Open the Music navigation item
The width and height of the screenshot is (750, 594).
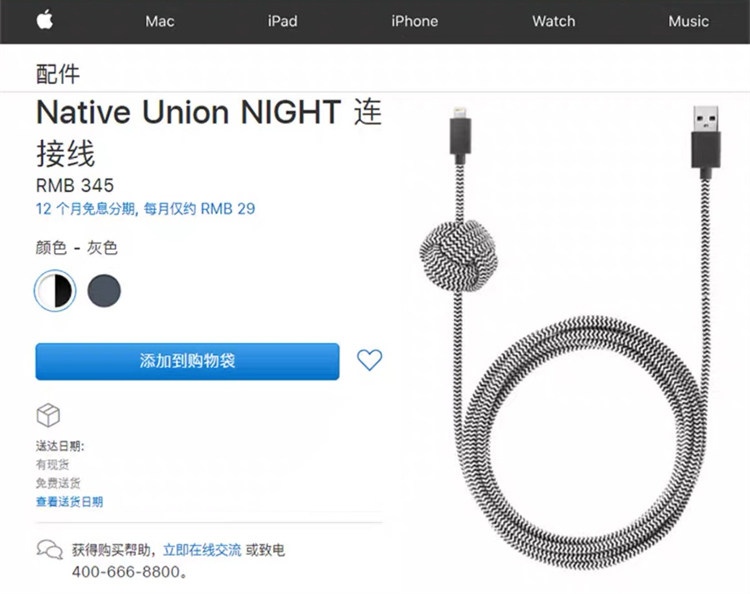(688, 21)
